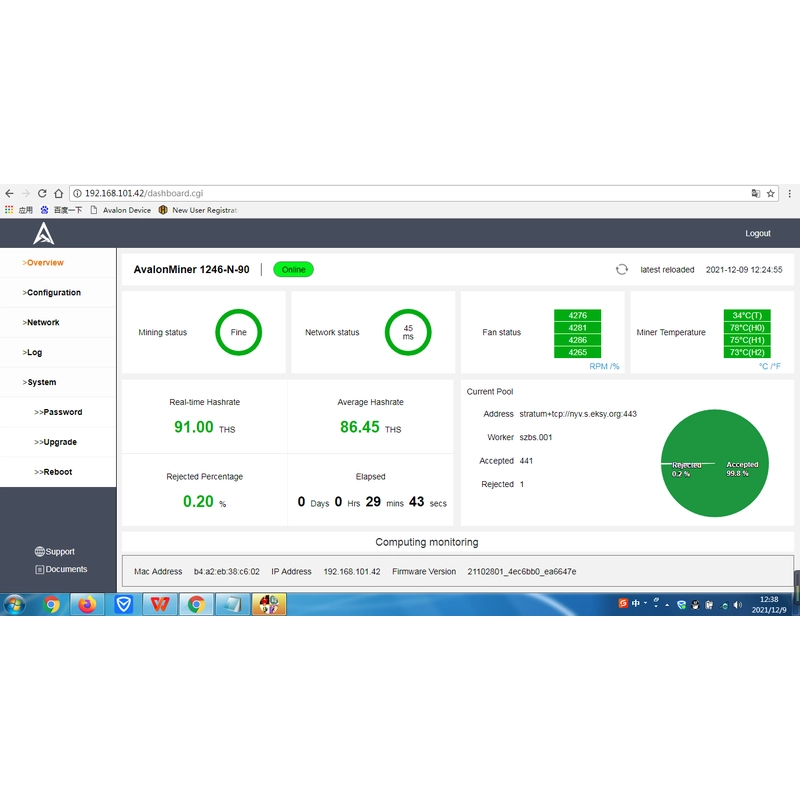This screenshot has height=800, width=800.
Task: Open the Configuration menu item
Action: click(x=52, y=292)
